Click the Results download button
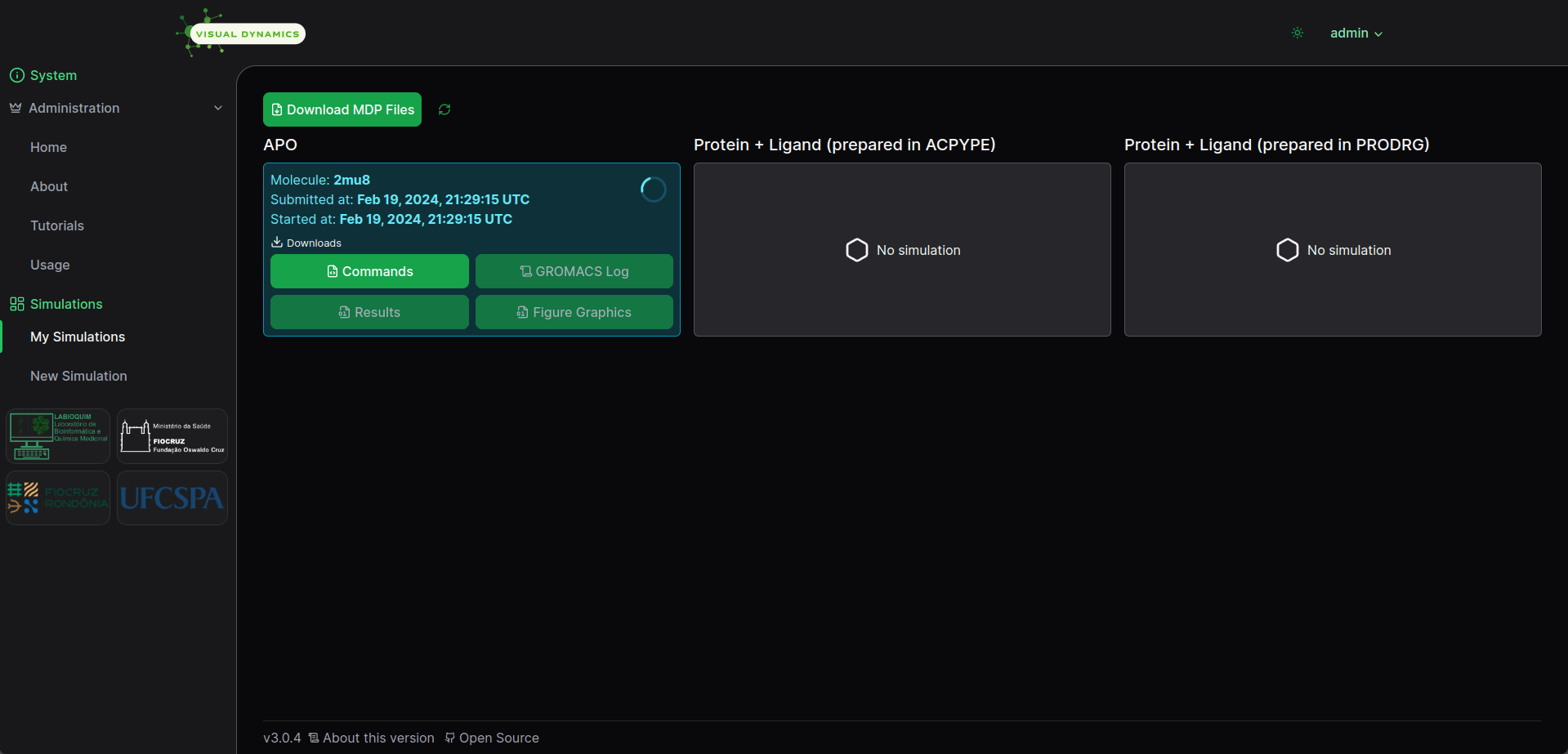The width and height of the screenshot is (1568, 754). click(x=369, y=312)
